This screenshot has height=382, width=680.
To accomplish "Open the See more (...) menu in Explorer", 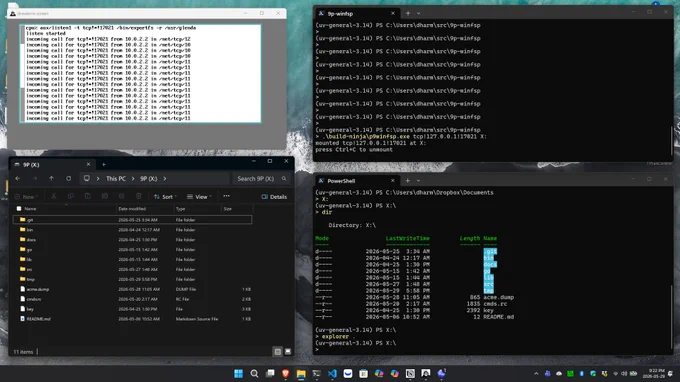I will [x=226, y=196].
